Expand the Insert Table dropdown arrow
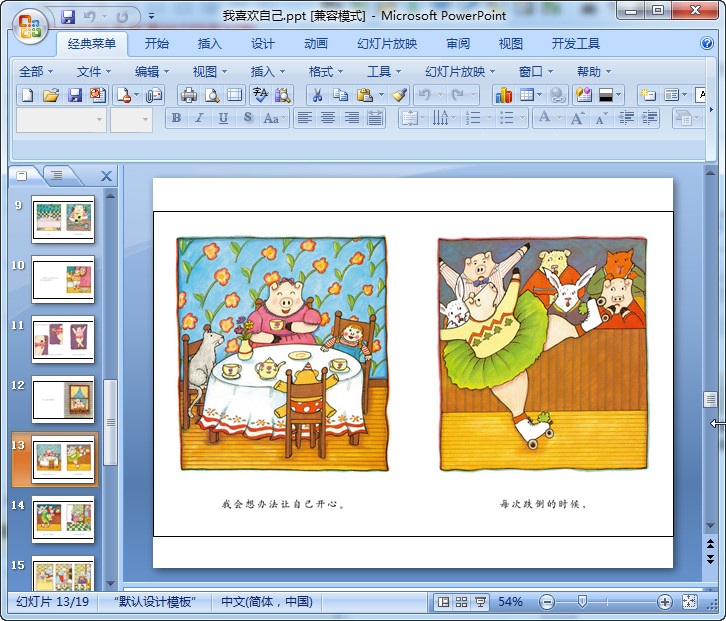This screenshot has width=726, height=621. [x=540, y=95]
